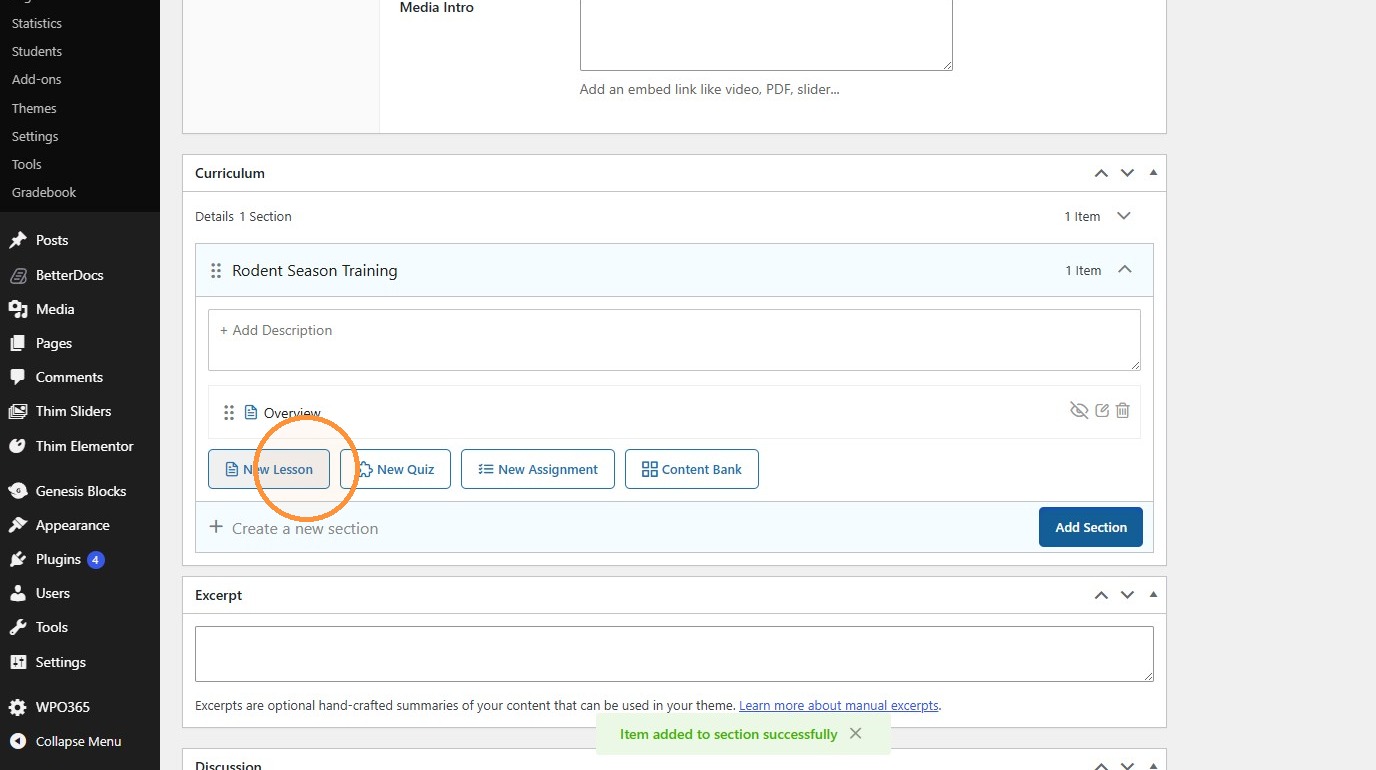Expand the curriculum details chevron
This screenshot has height=770, width=1376.
1124,216
